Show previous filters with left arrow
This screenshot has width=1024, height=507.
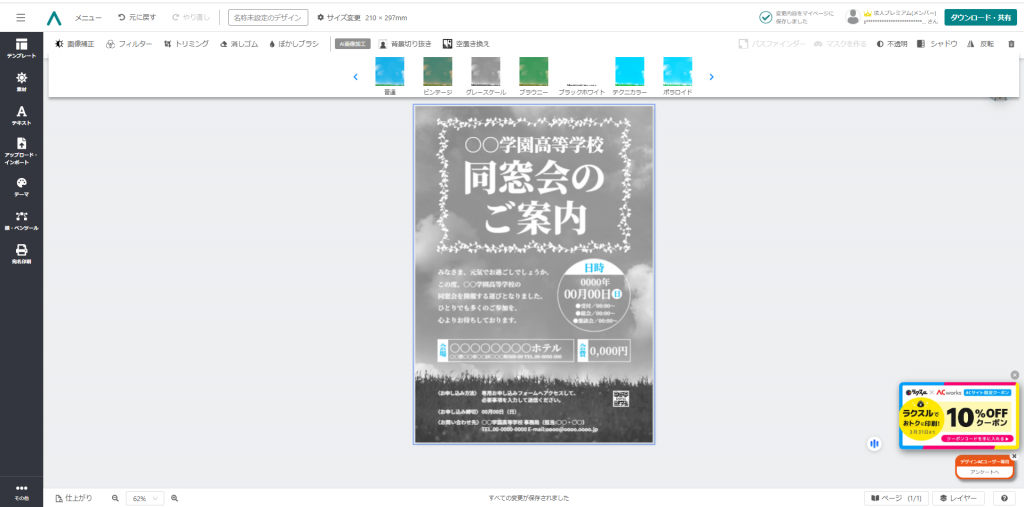355,76
